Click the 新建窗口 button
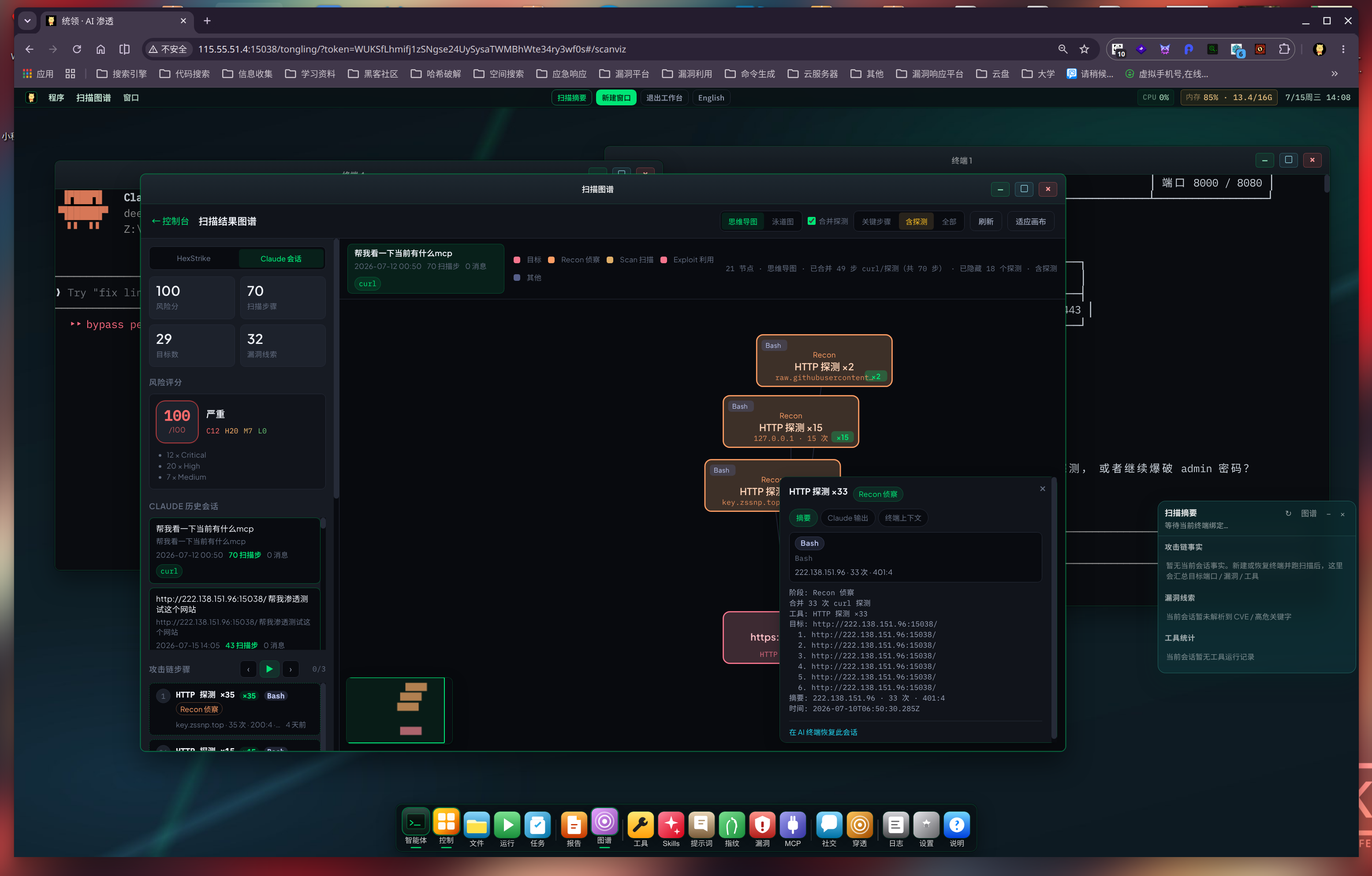Screen dimensions: 1372x876 pos(616,97)
